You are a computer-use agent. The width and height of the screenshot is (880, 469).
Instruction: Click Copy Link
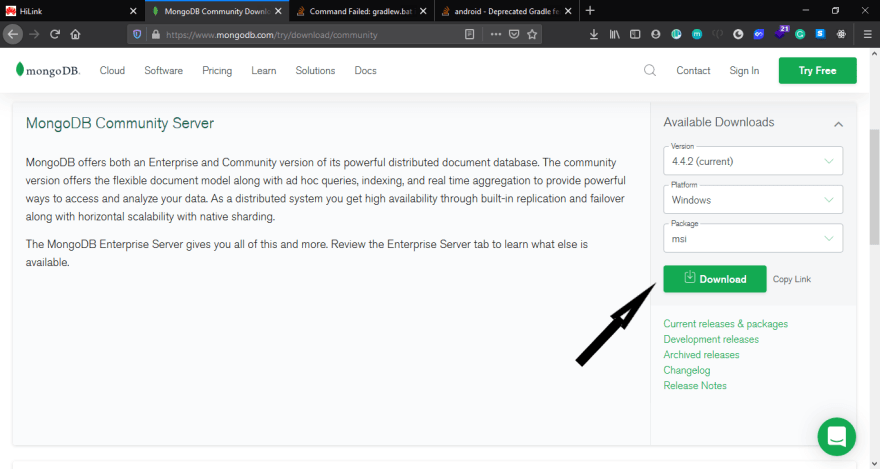click(791, 279)
